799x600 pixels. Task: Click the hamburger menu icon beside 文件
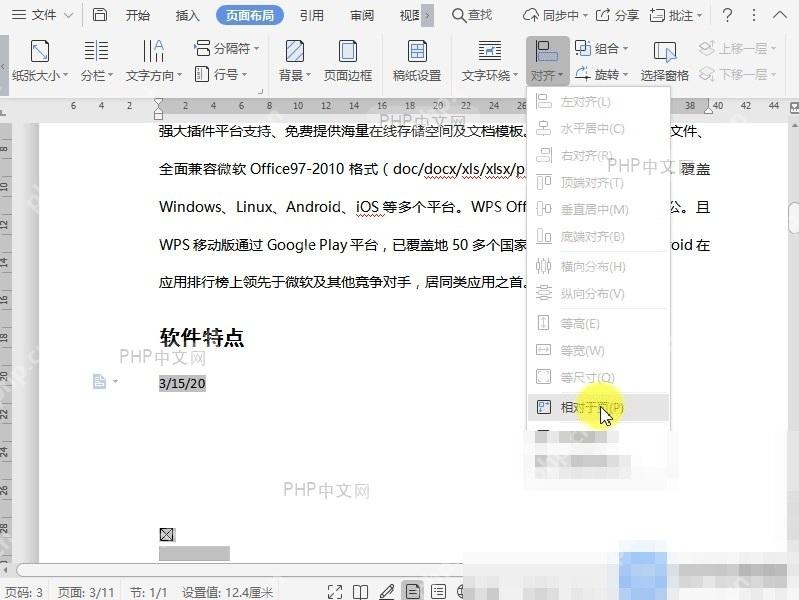pos(19,15)
